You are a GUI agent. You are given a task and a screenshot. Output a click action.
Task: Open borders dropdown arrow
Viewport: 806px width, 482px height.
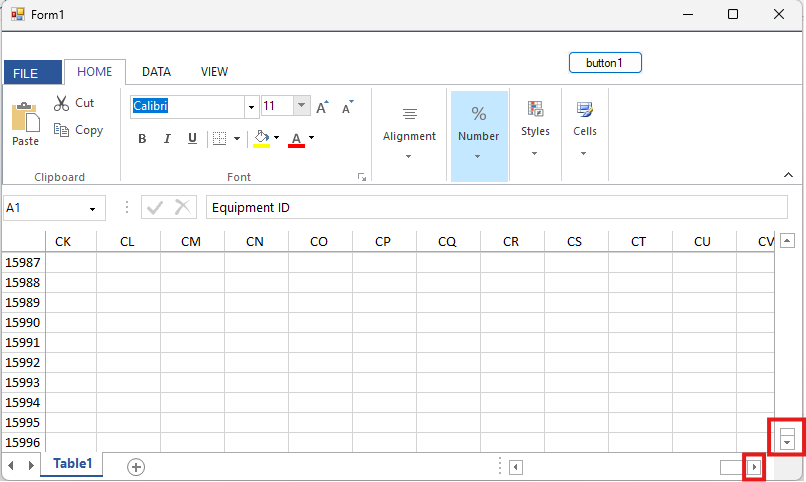pyautogui.click(x=237, y=139)
